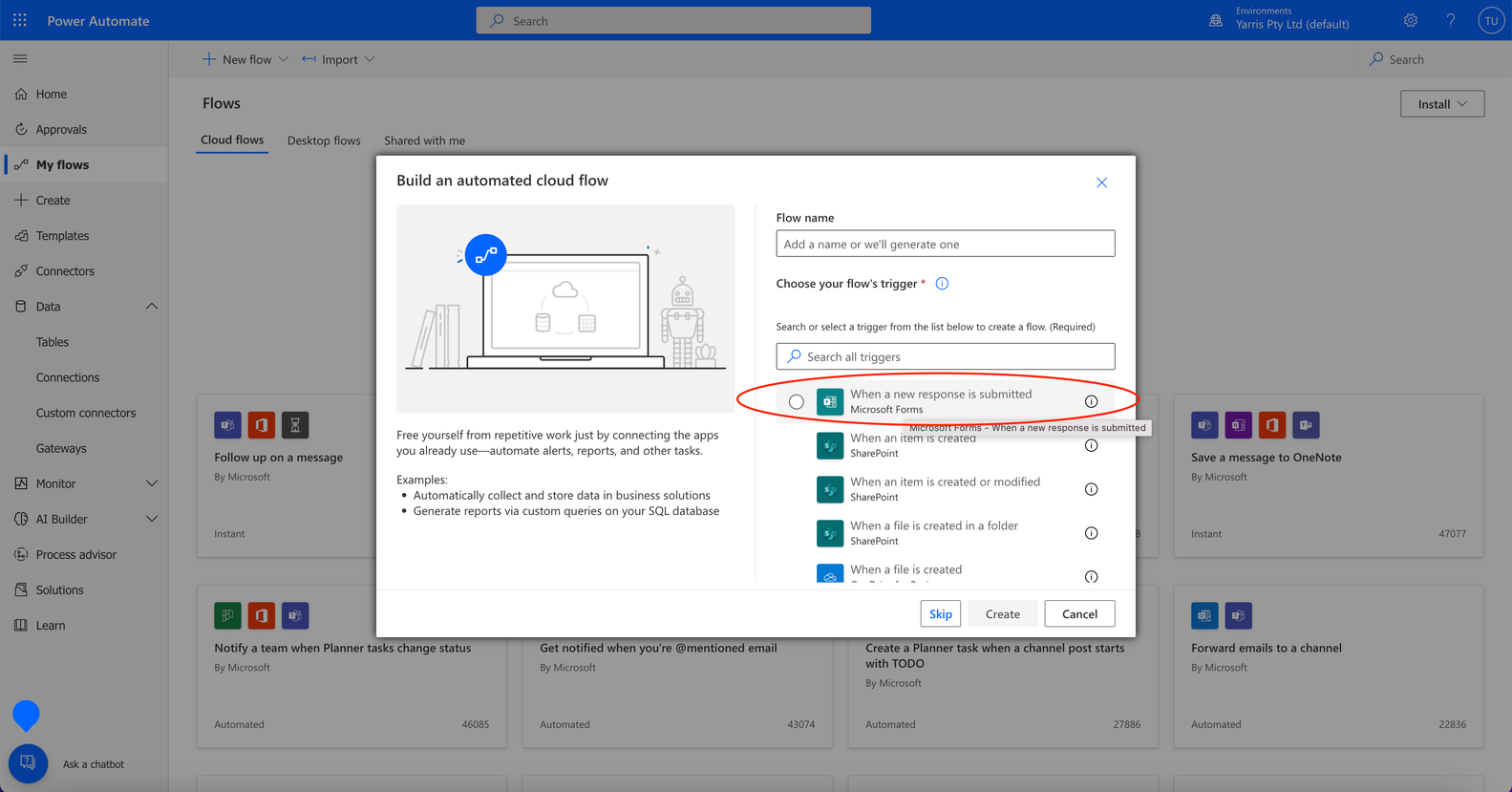Switch to the Desktop flows tab

point(324,140)
